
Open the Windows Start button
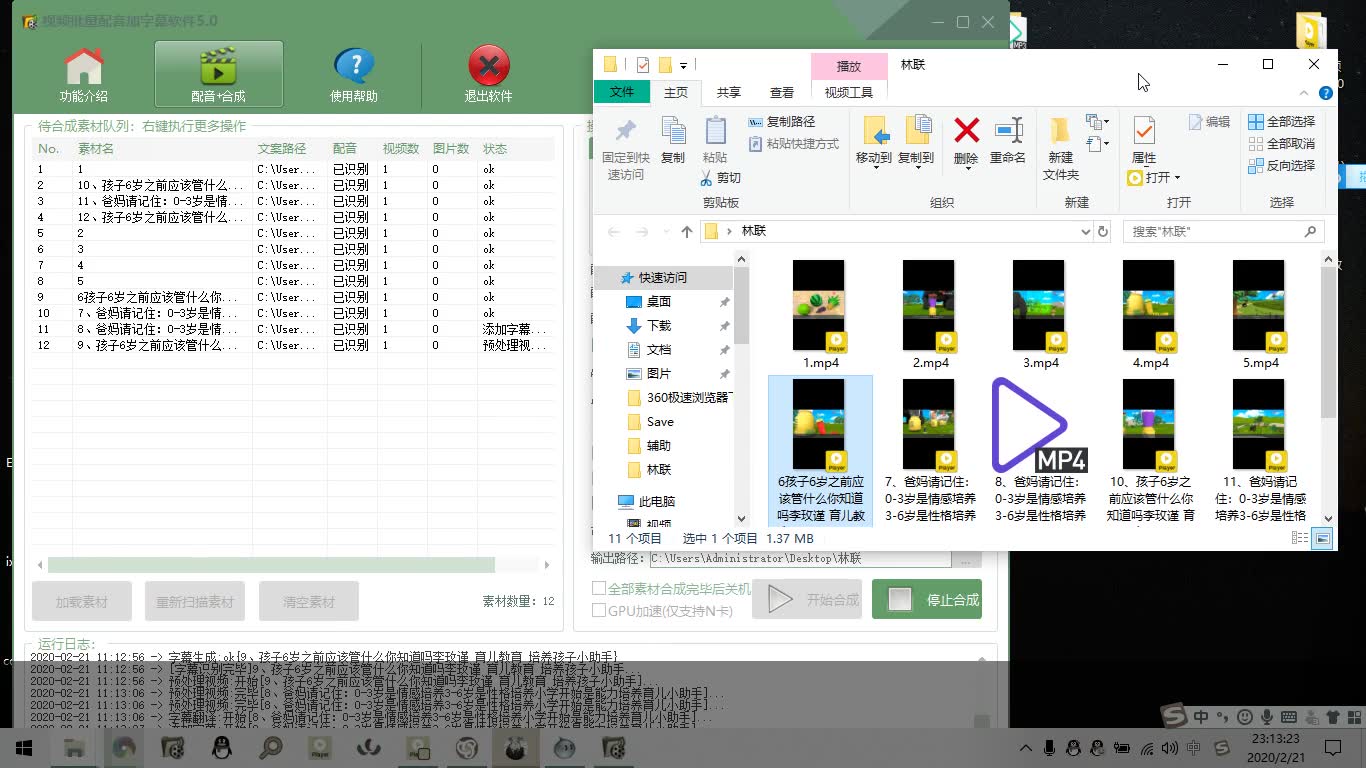[x=23, y=747]
